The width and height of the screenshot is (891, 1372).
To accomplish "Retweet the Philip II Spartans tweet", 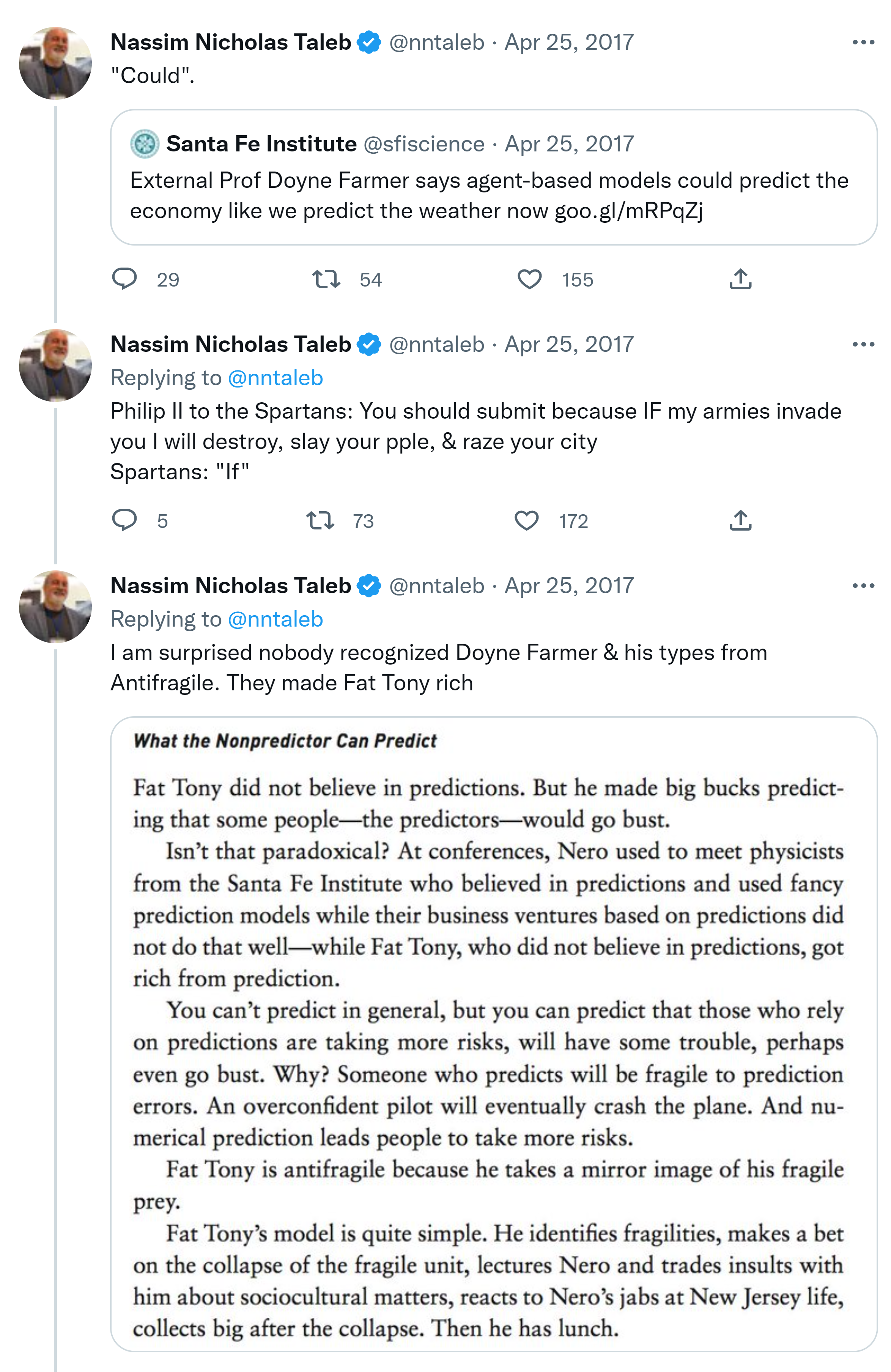I will click(x=320, y=520).
